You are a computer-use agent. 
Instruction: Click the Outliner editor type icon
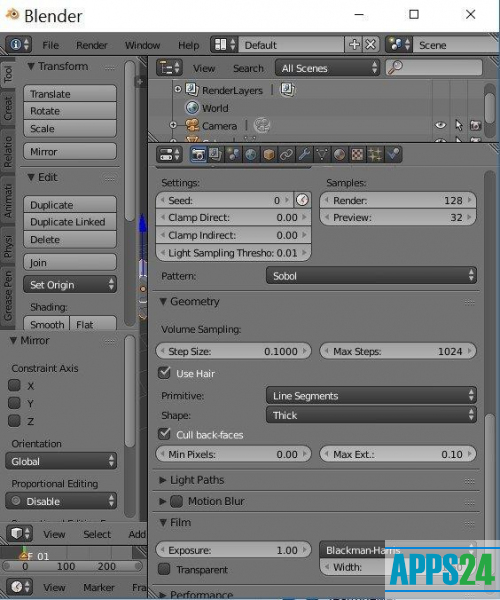click(x=169, y=68)
